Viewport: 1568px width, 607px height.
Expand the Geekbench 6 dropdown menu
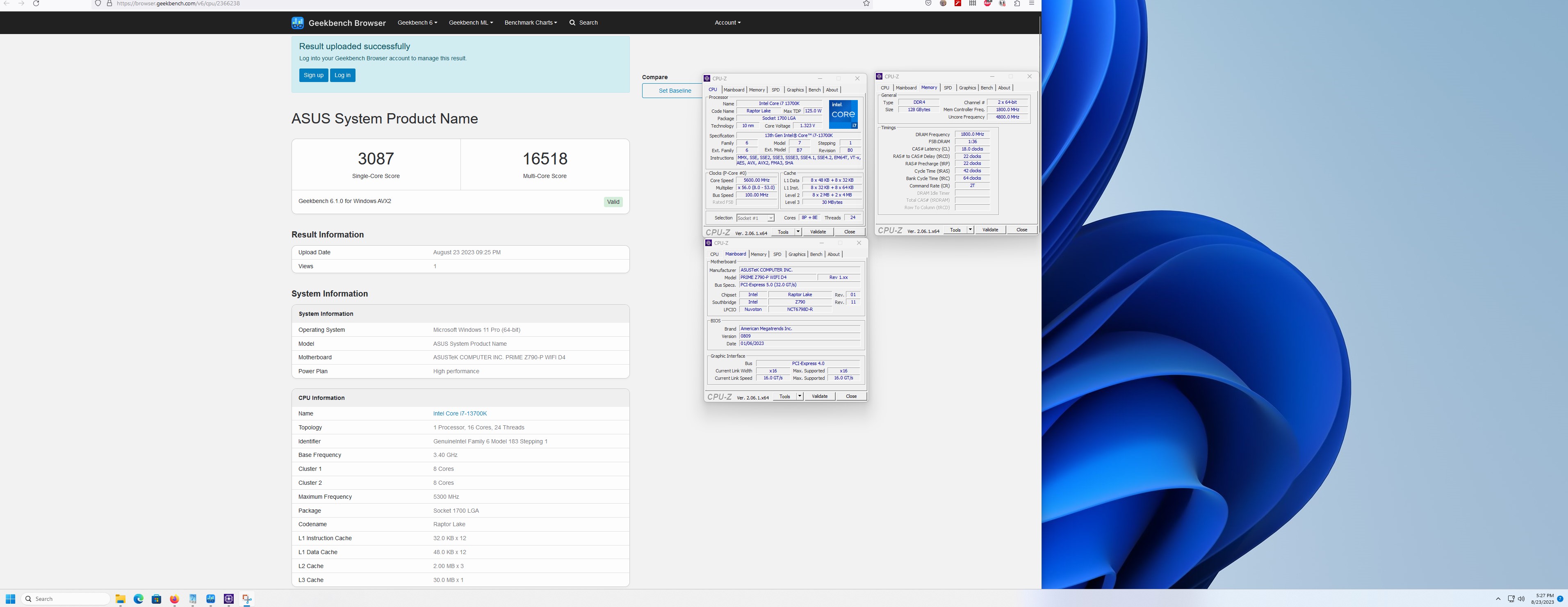[x=417, y=23]
